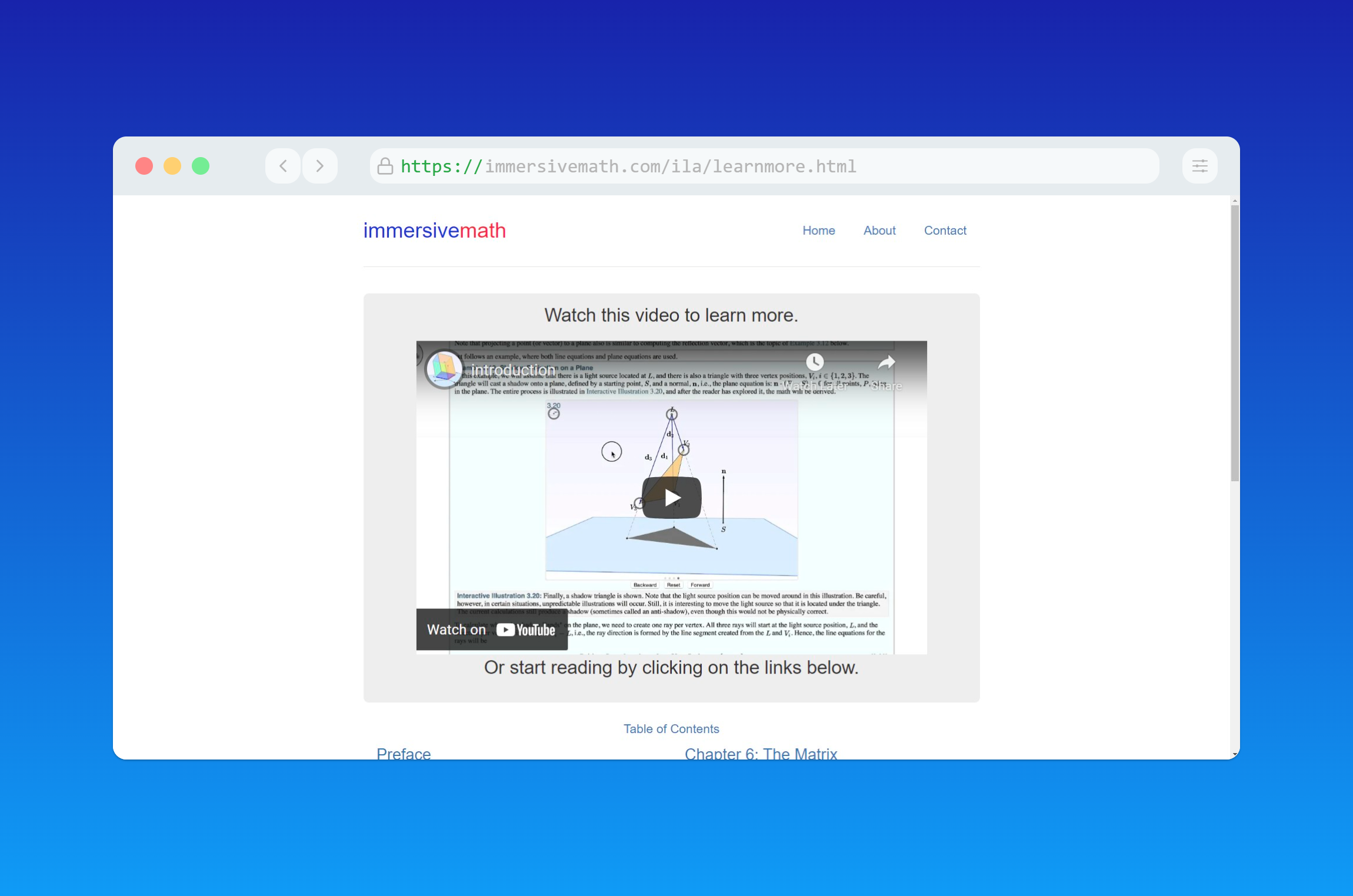Click the Contact navigation link
This screenshot has height=896, width=1353.
(944, 230)
